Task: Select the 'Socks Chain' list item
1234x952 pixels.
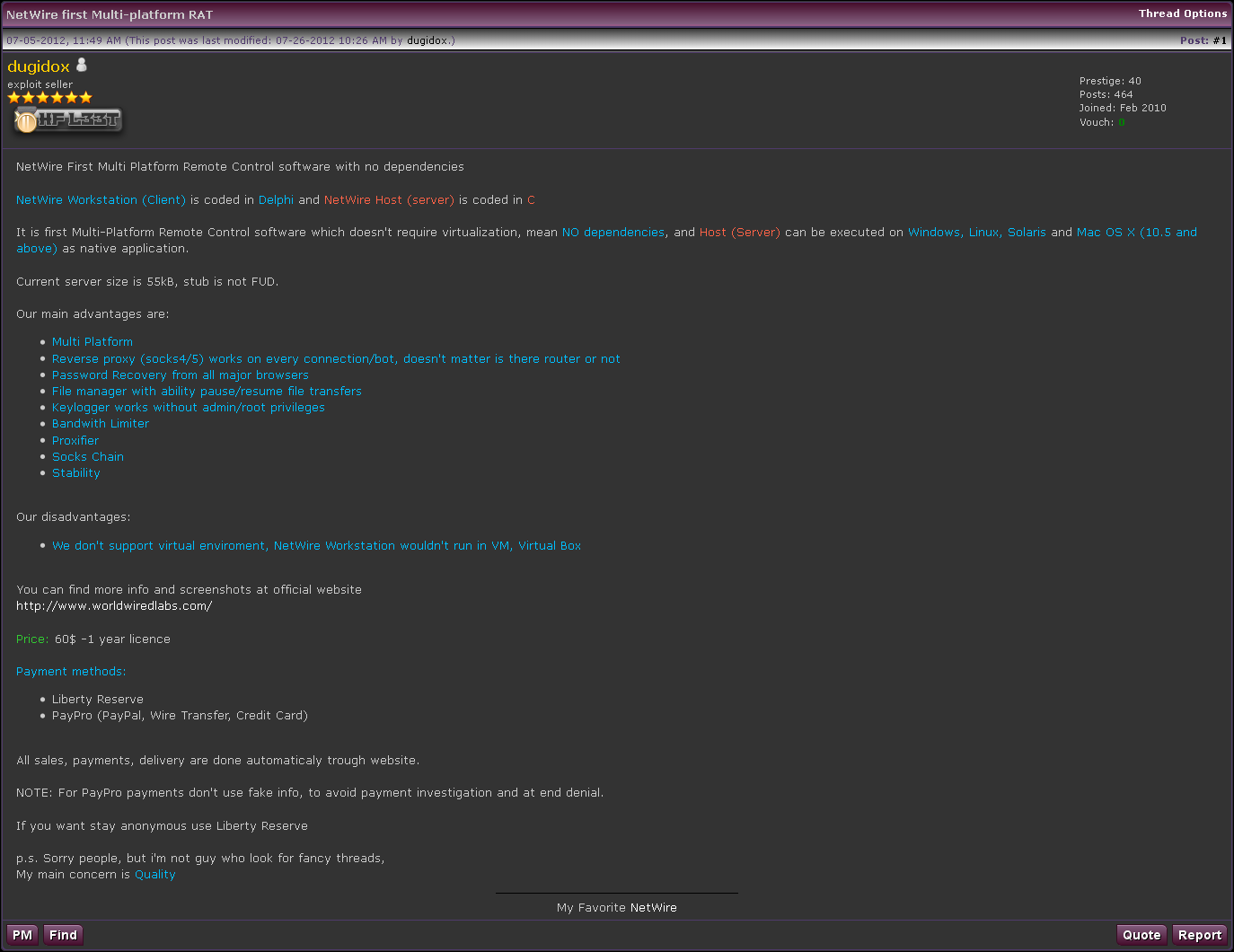Action: point(88,457)
